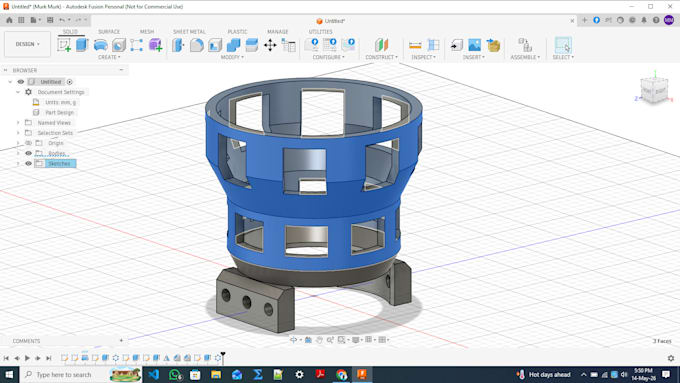The image size is (680, 383).
Task: Play the timeline
Action: coord(27,358)
